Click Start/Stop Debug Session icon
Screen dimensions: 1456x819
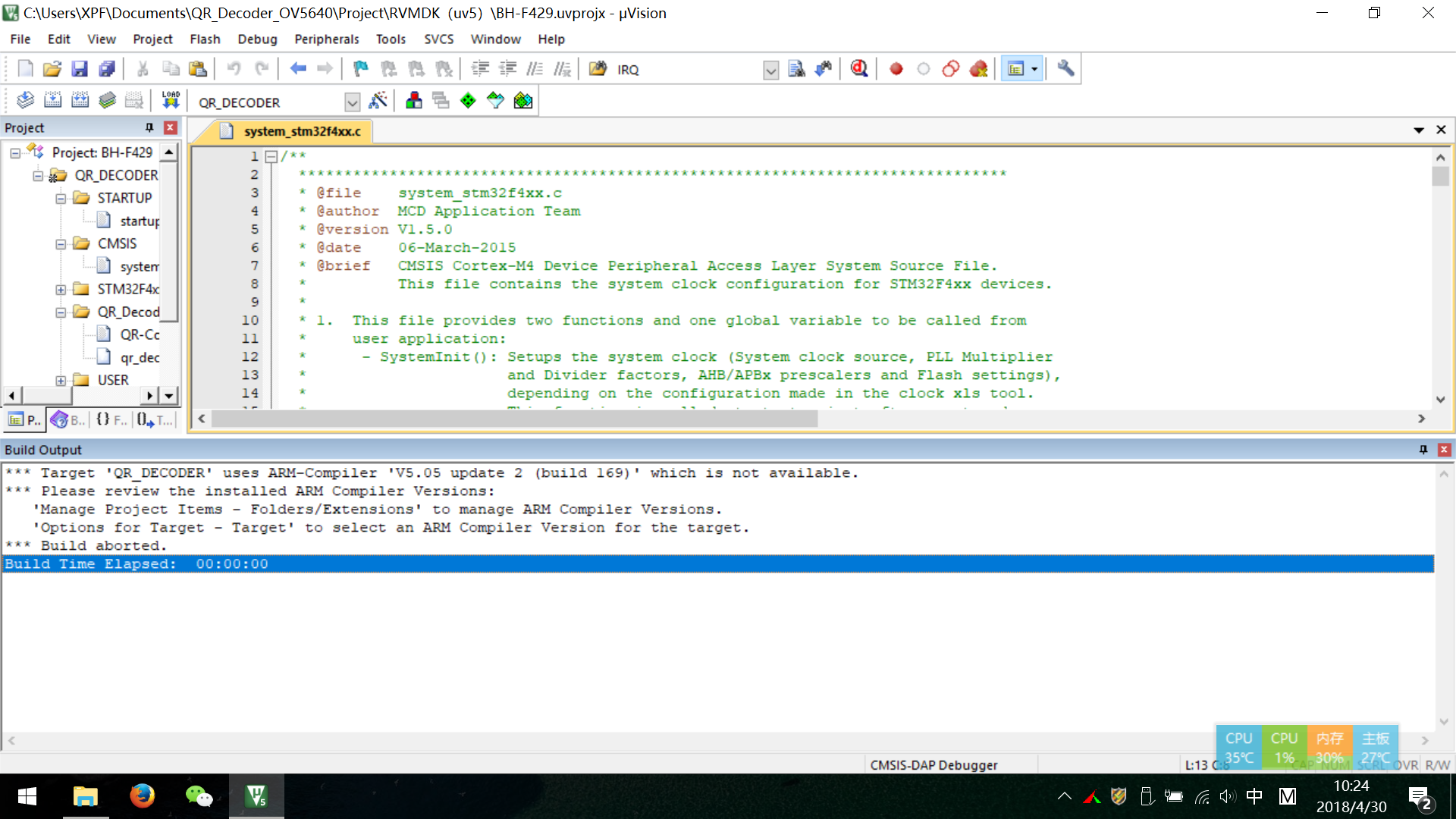coord(858,69)
